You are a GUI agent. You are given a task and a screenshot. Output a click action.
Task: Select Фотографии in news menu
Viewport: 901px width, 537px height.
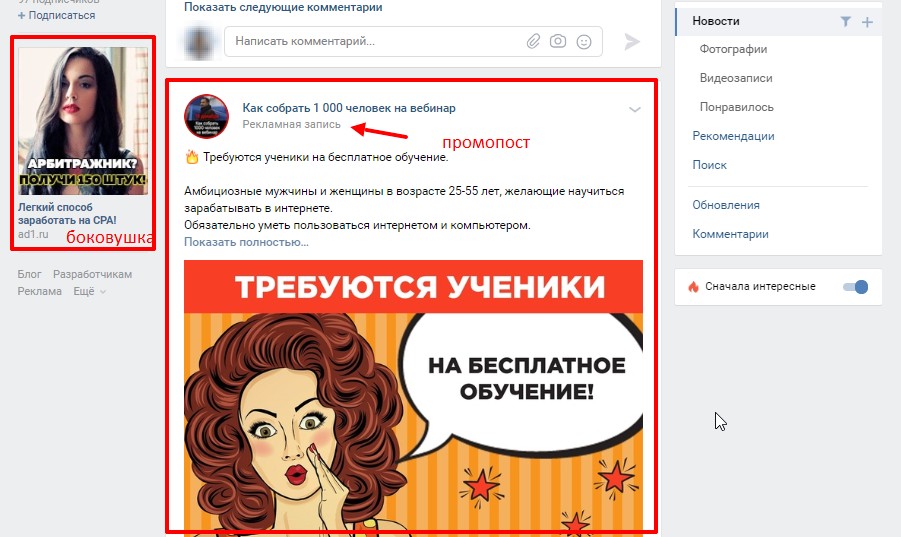pyautogui.click(x=733, y=49)
